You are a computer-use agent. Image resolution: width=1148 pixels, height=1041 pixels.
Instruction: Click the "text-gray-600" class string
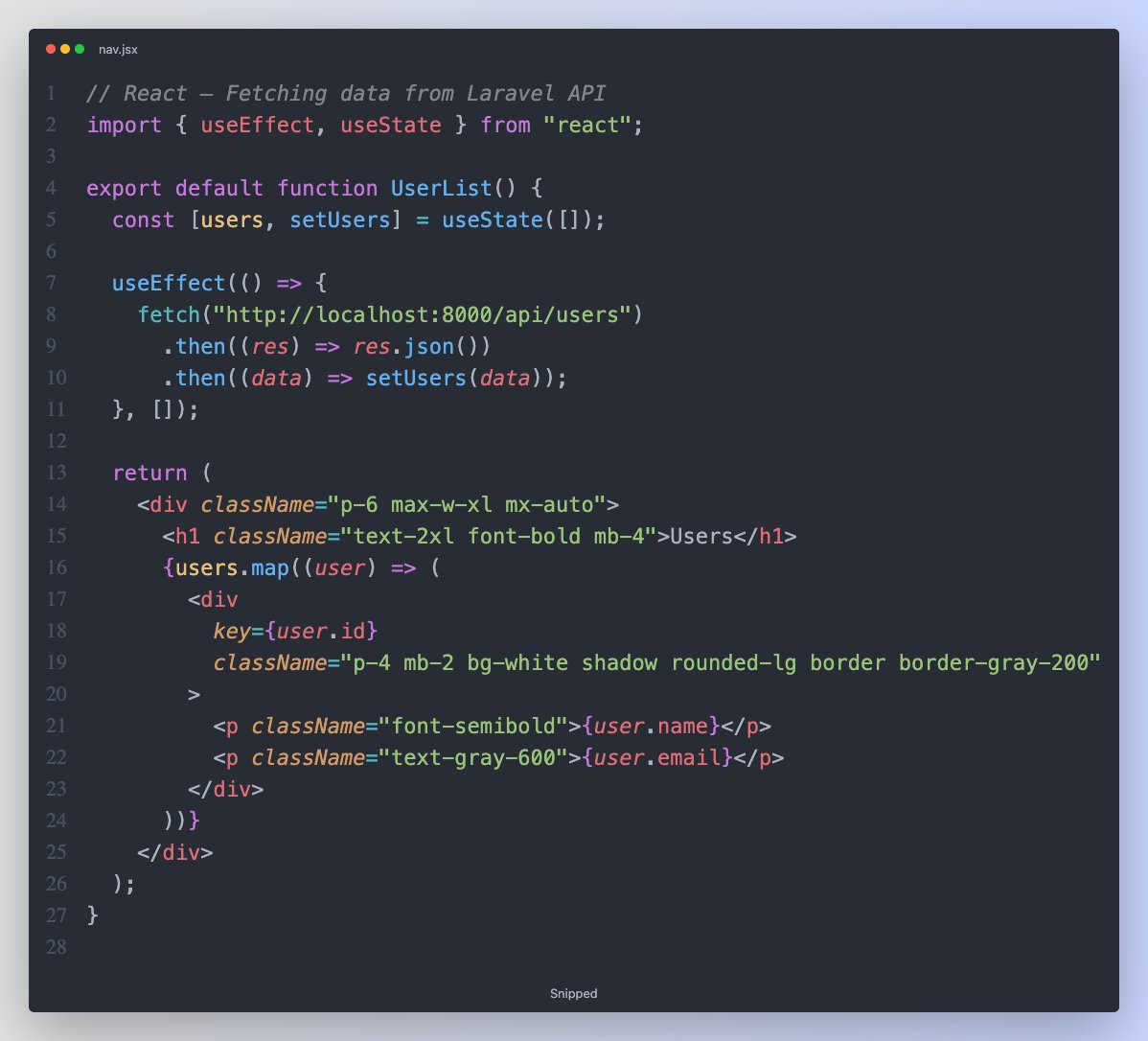point(473,757)
